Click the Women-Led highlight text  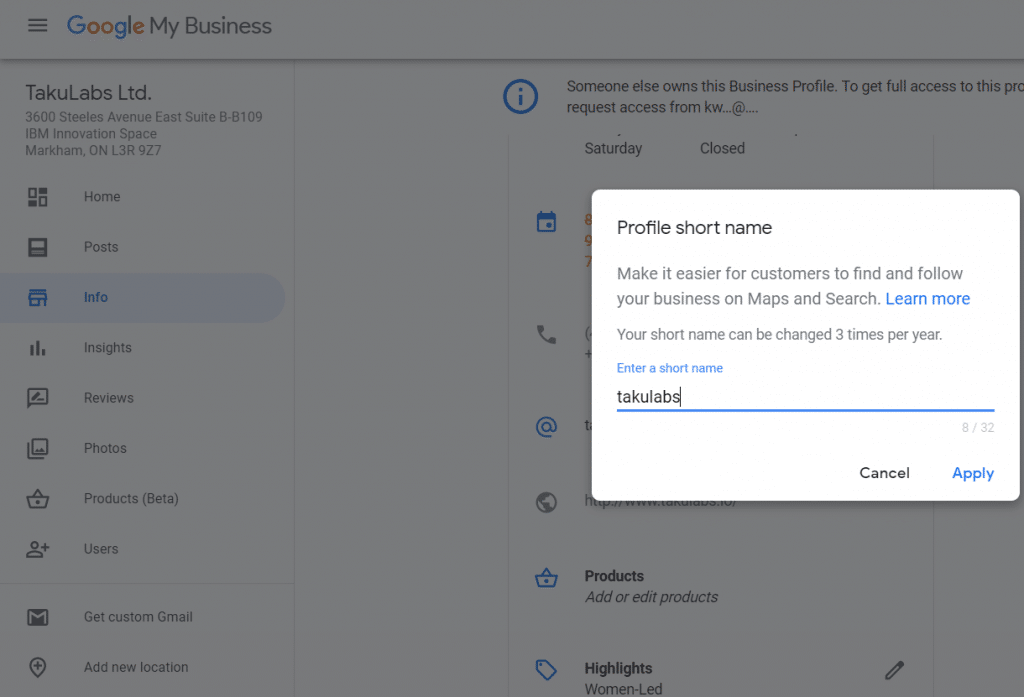click(x=624, y=689)
